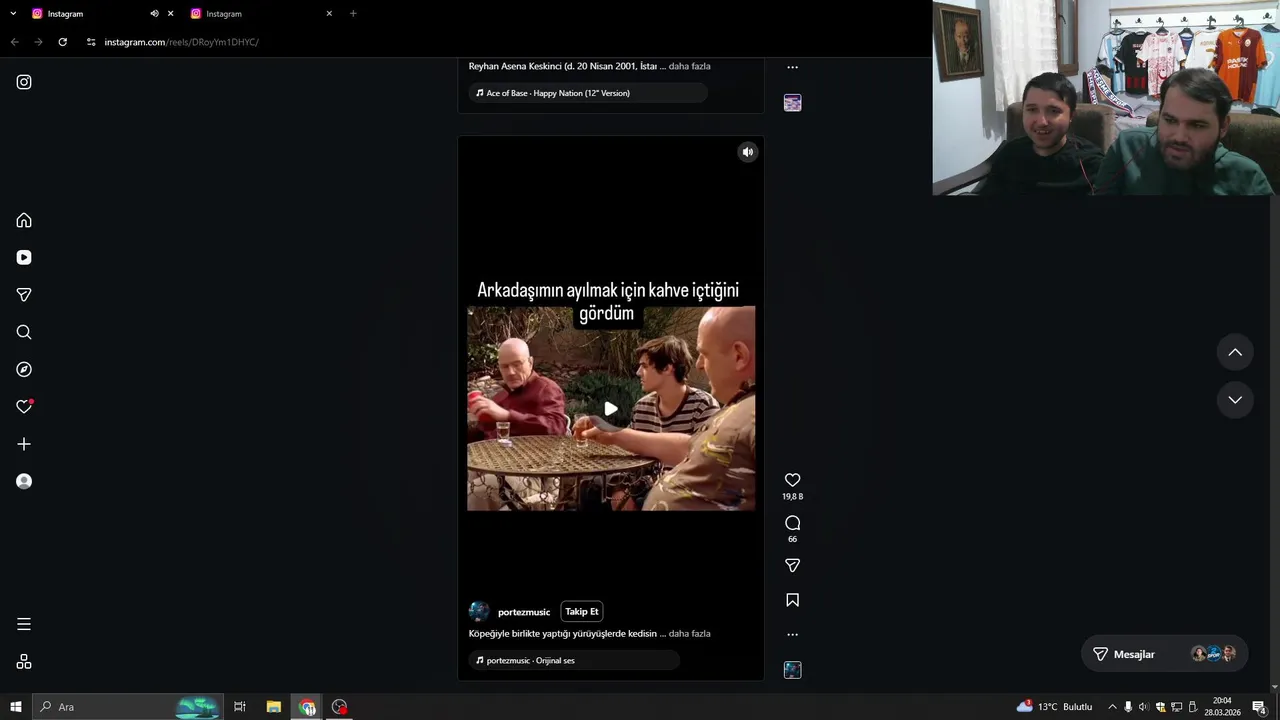This screenshot has height=720, width=1280.
Task: Like the portezmusic reel
Action: click(792, 480)
